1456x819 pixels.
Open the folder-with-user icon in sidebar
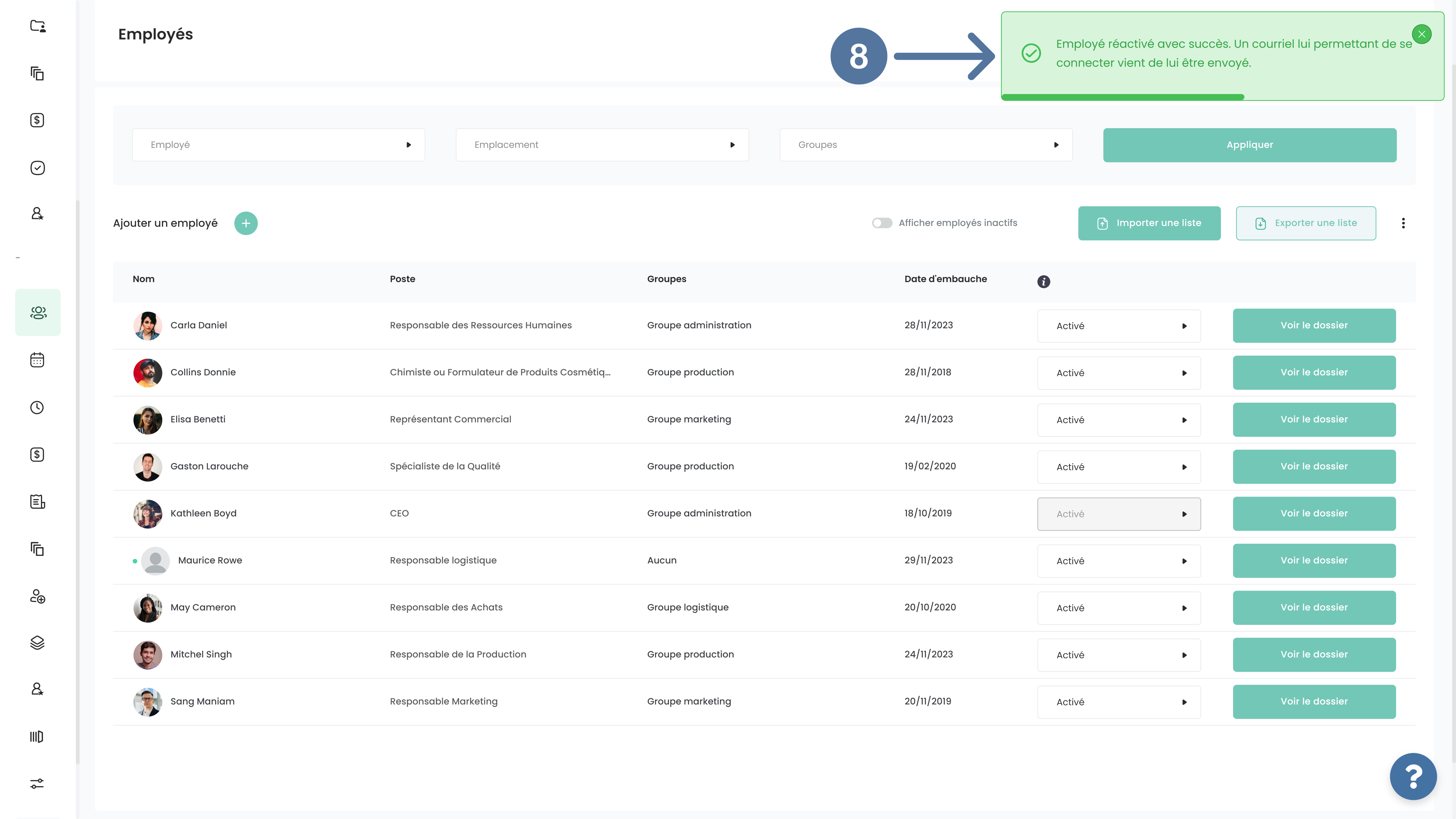[37, 26]
